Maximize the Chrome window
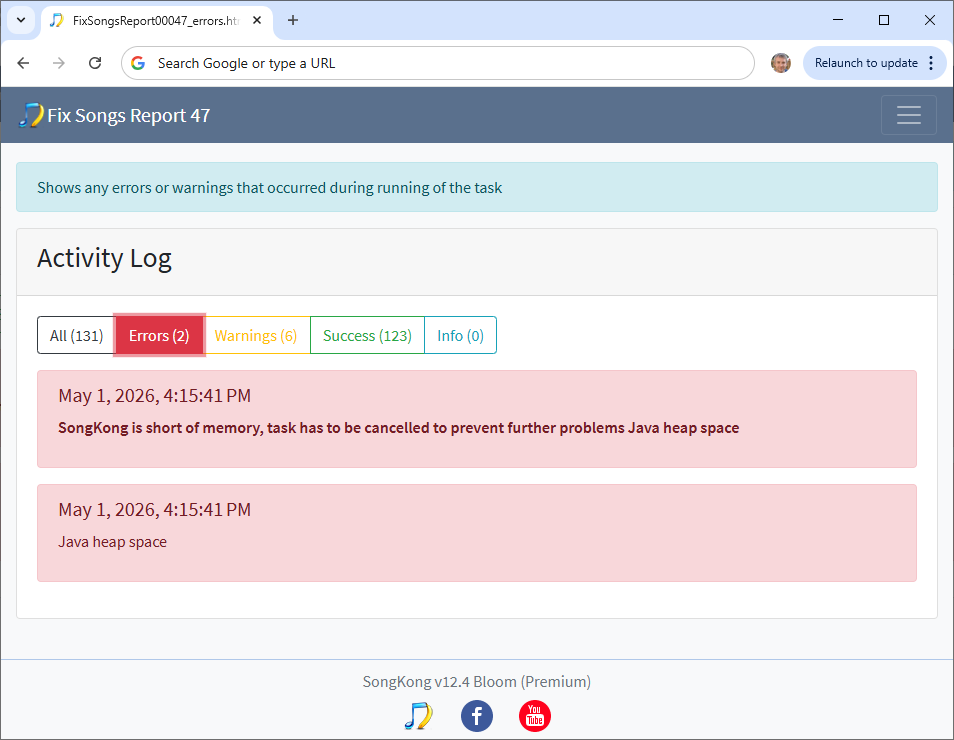 tap(884, 20)
